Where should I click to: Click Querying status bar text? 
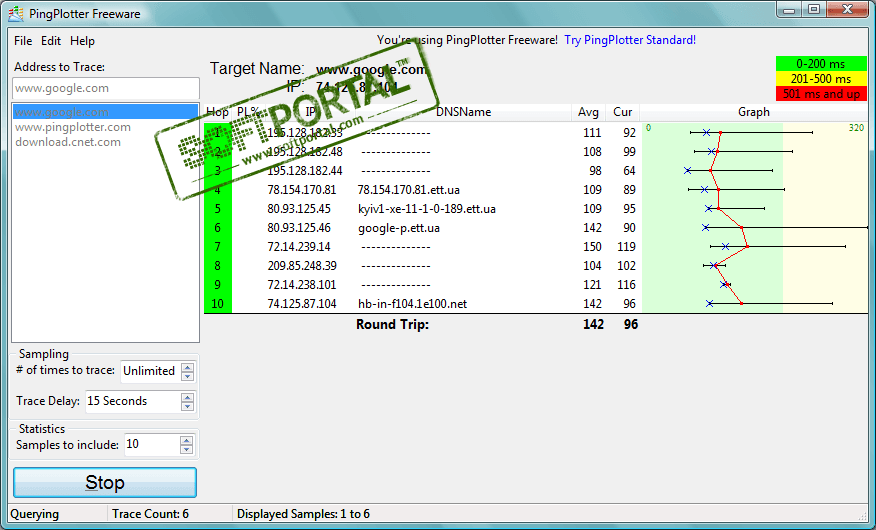pos(35,514)
